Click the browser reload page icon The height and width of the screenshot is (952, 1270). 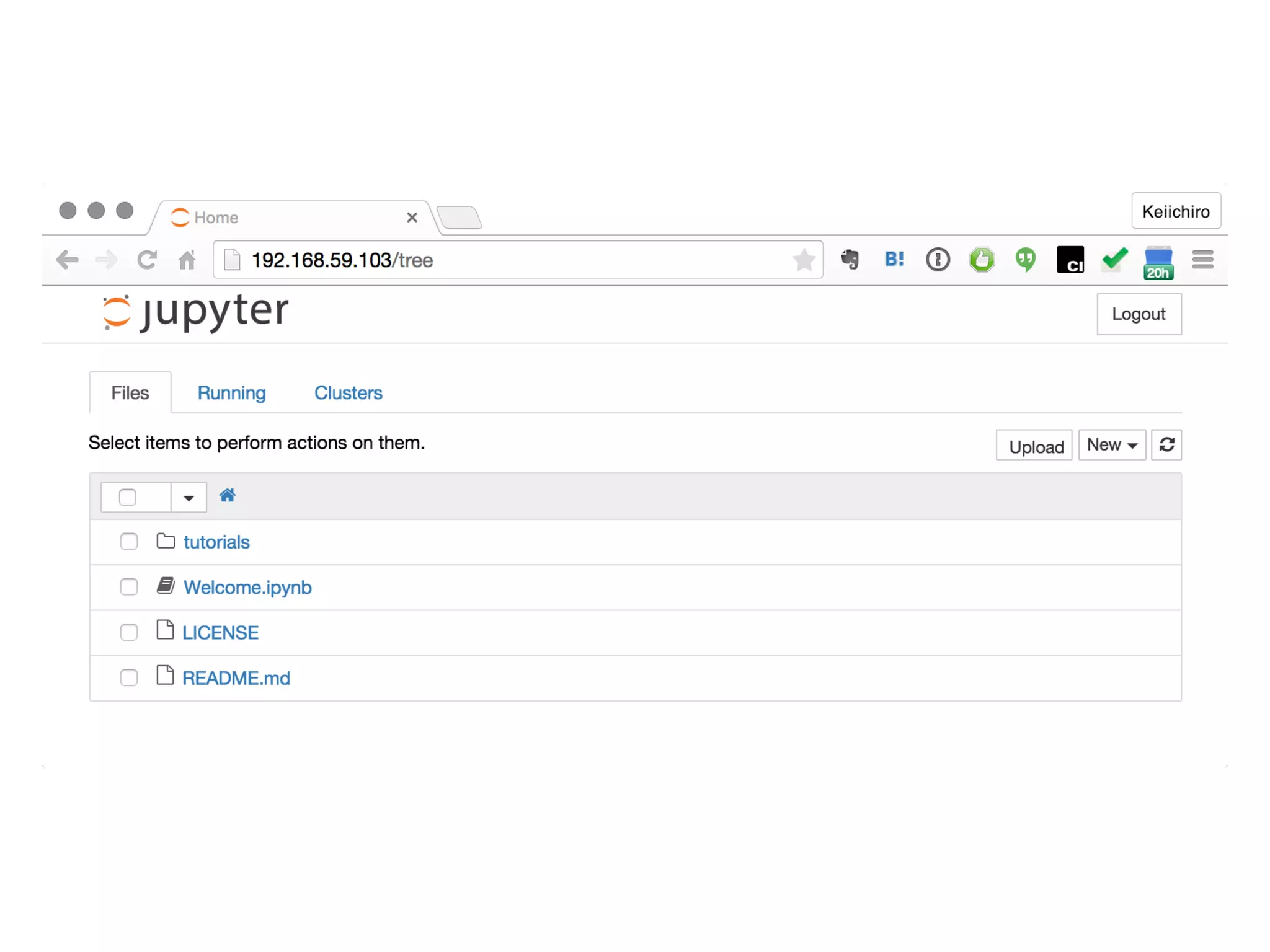pyautogui.click(x=147, y=260)
